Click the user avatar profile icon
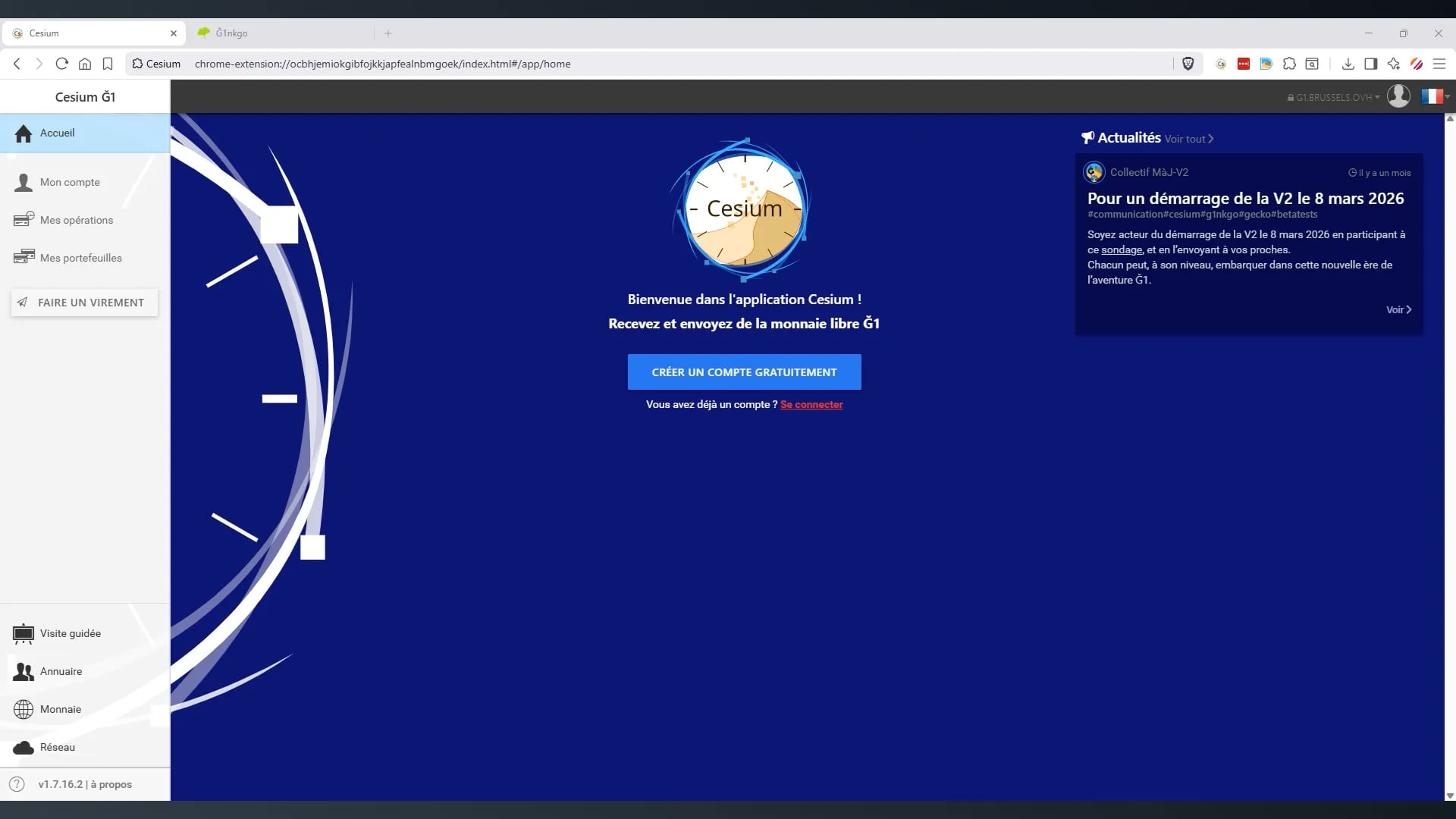This screenshot has width=1456, height=819. click(1398, 96)
